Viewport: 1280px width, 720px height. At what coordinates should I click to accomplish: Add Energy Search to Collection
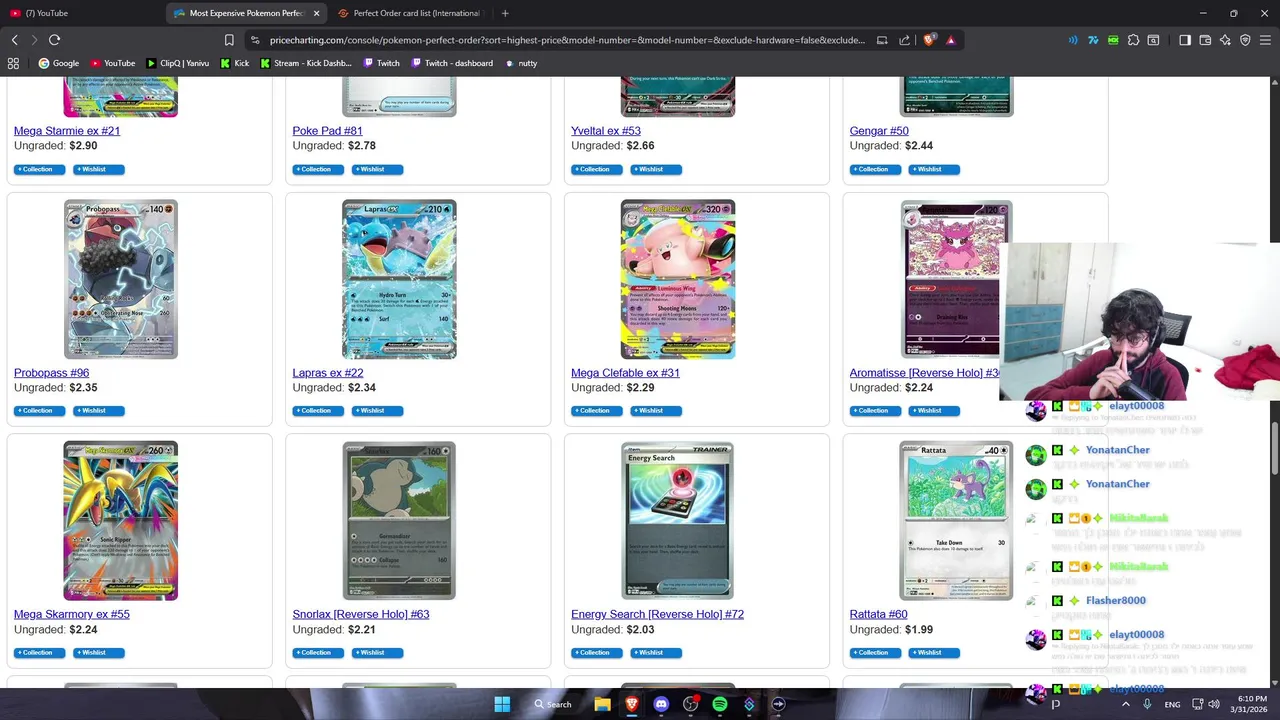click(596, 653)
